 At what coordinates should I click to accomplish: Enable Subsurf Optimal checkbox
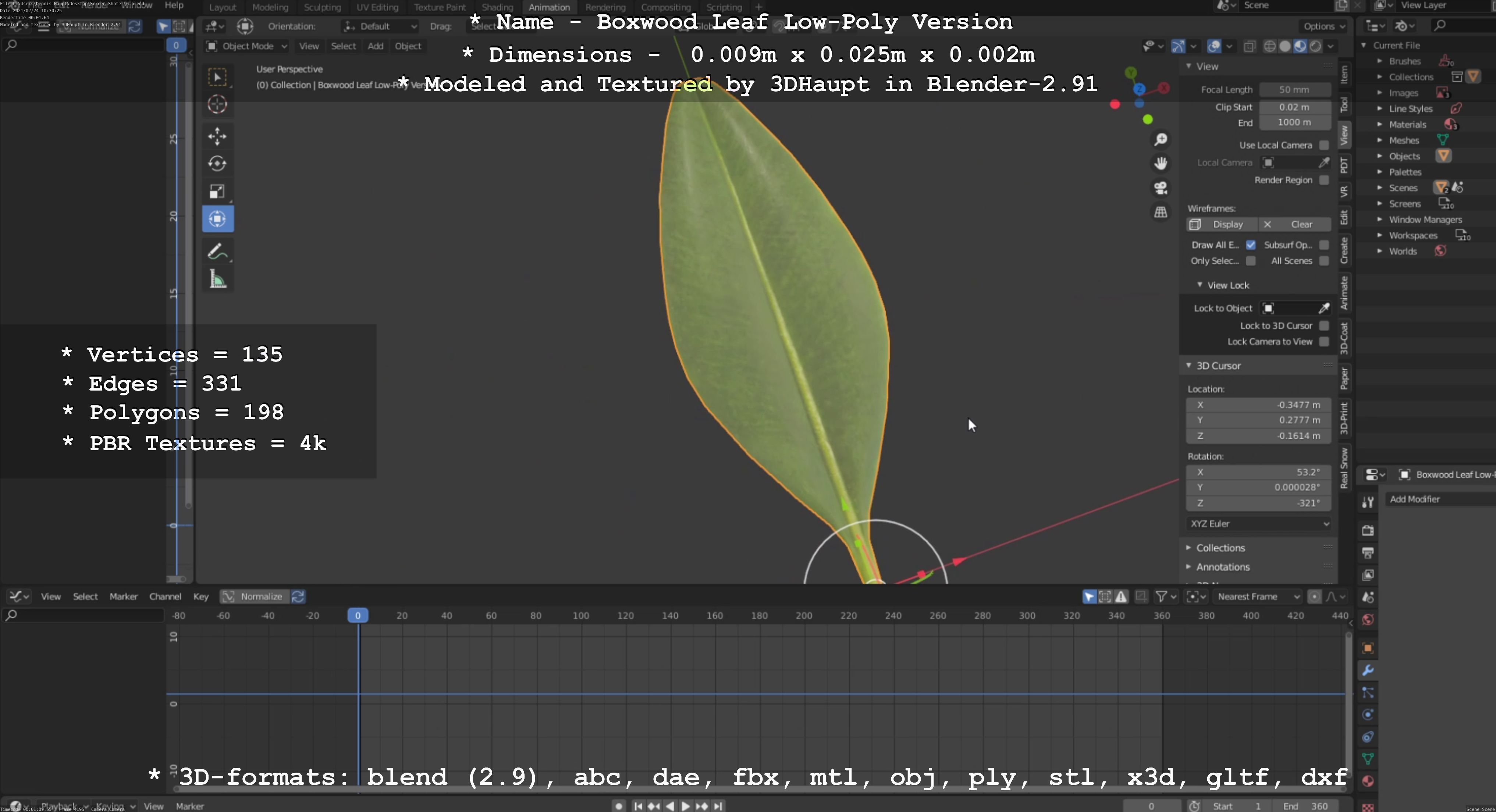click(x=1324, y=245)
